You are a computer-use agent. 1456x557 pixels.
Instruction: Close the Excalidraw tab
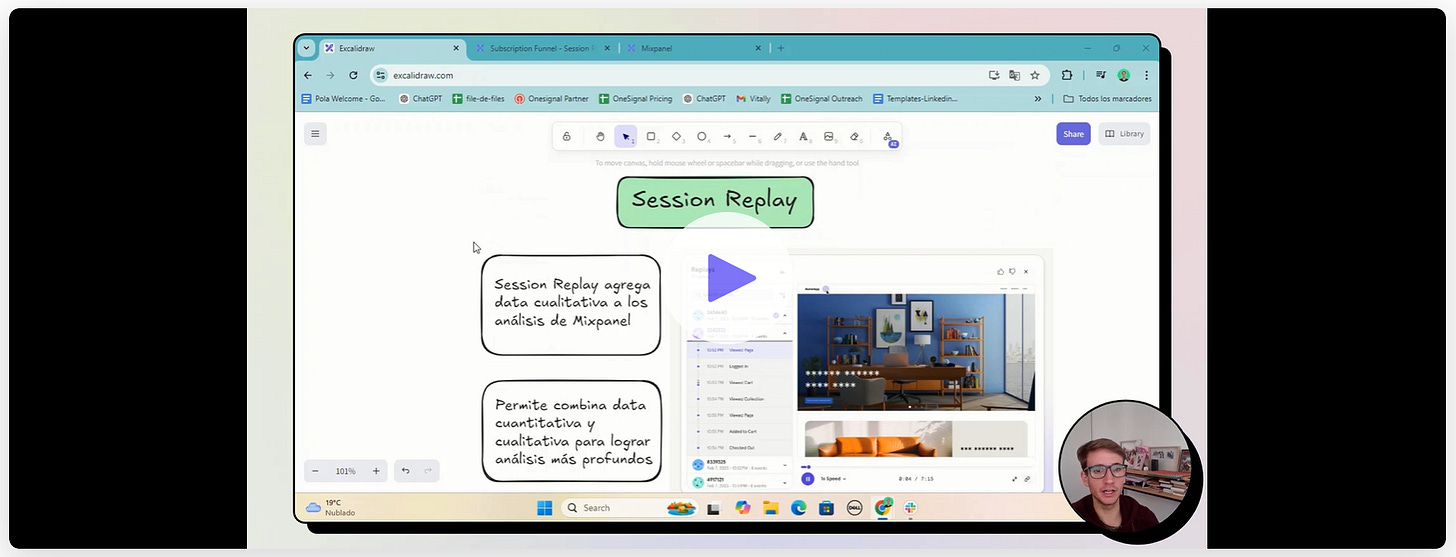point(456,48)
